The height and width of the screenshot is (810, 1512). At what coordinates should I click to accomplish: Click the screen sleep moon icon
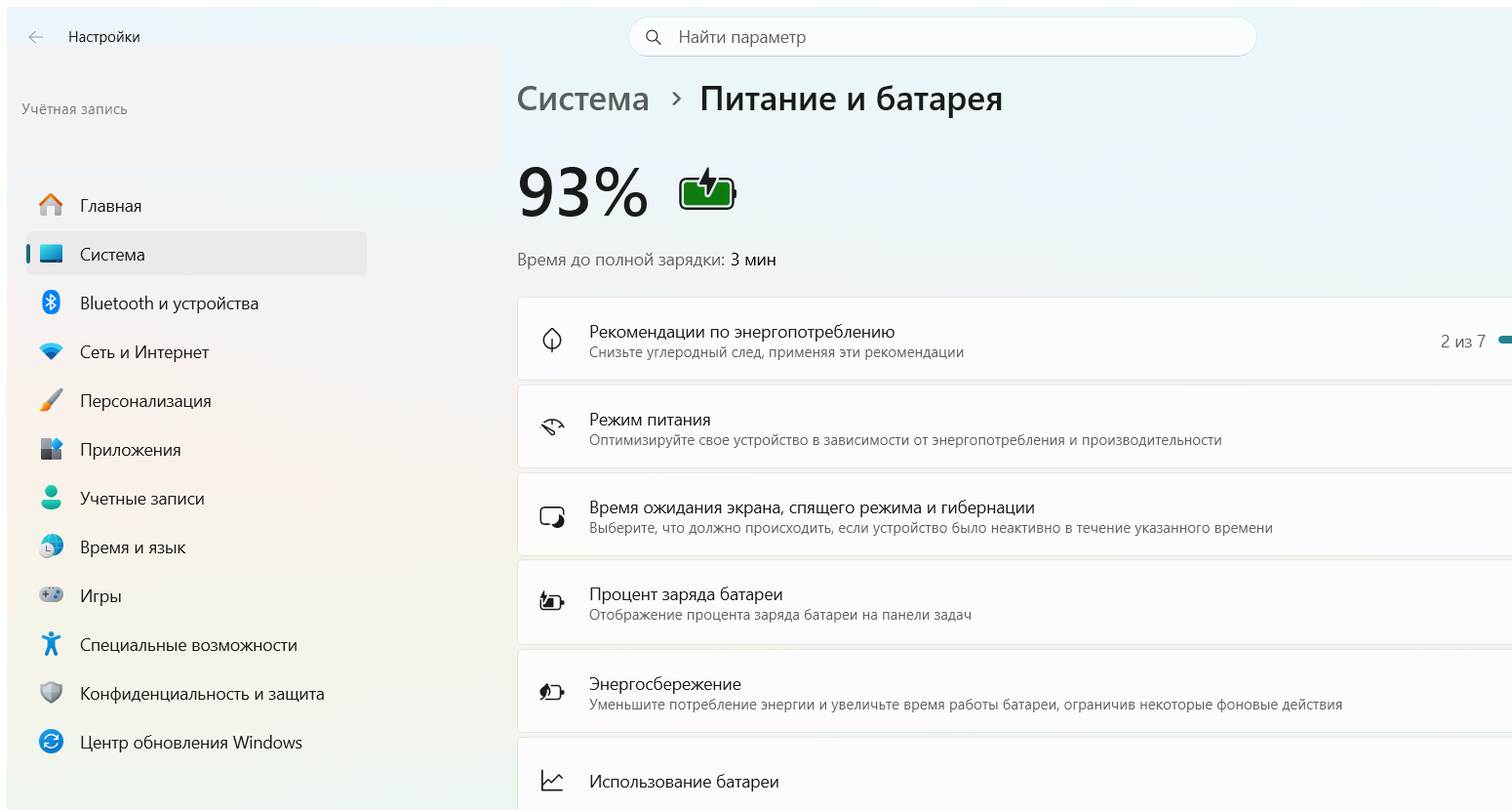tap(552, 516)
